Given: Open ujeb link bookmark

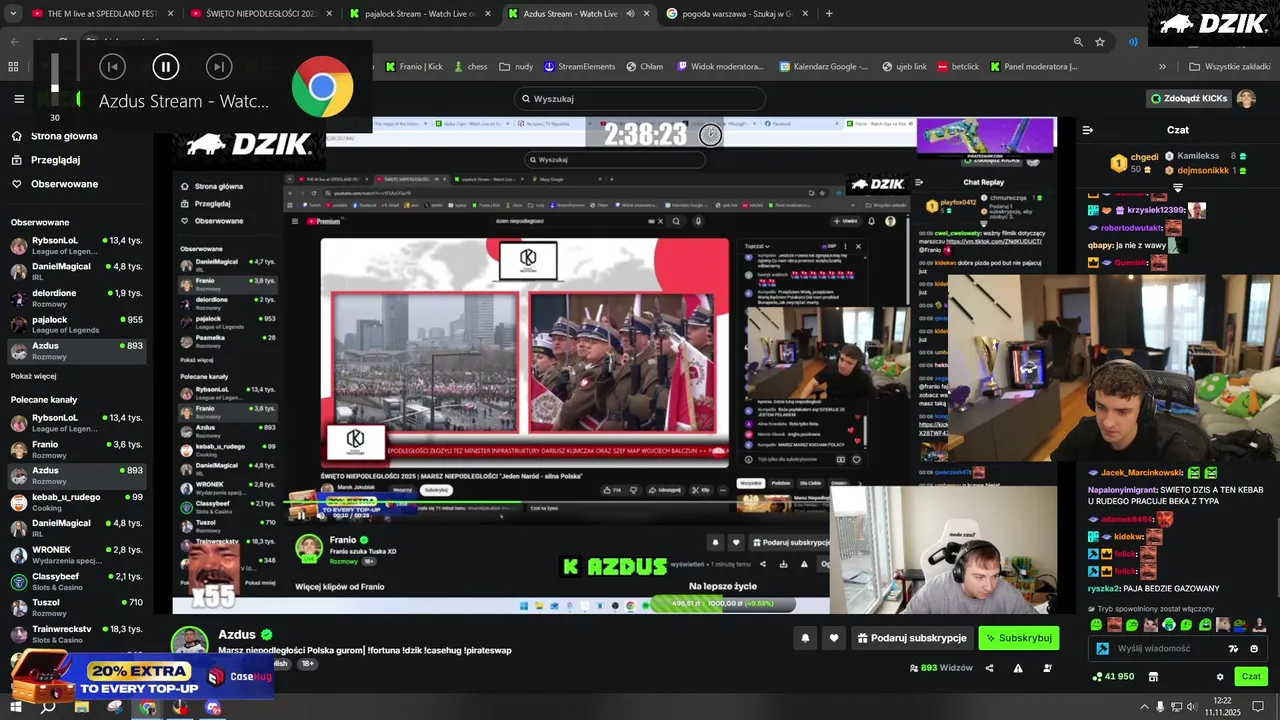Looking at the screenshot, I should pyautogui.click(x=905, y=67).
